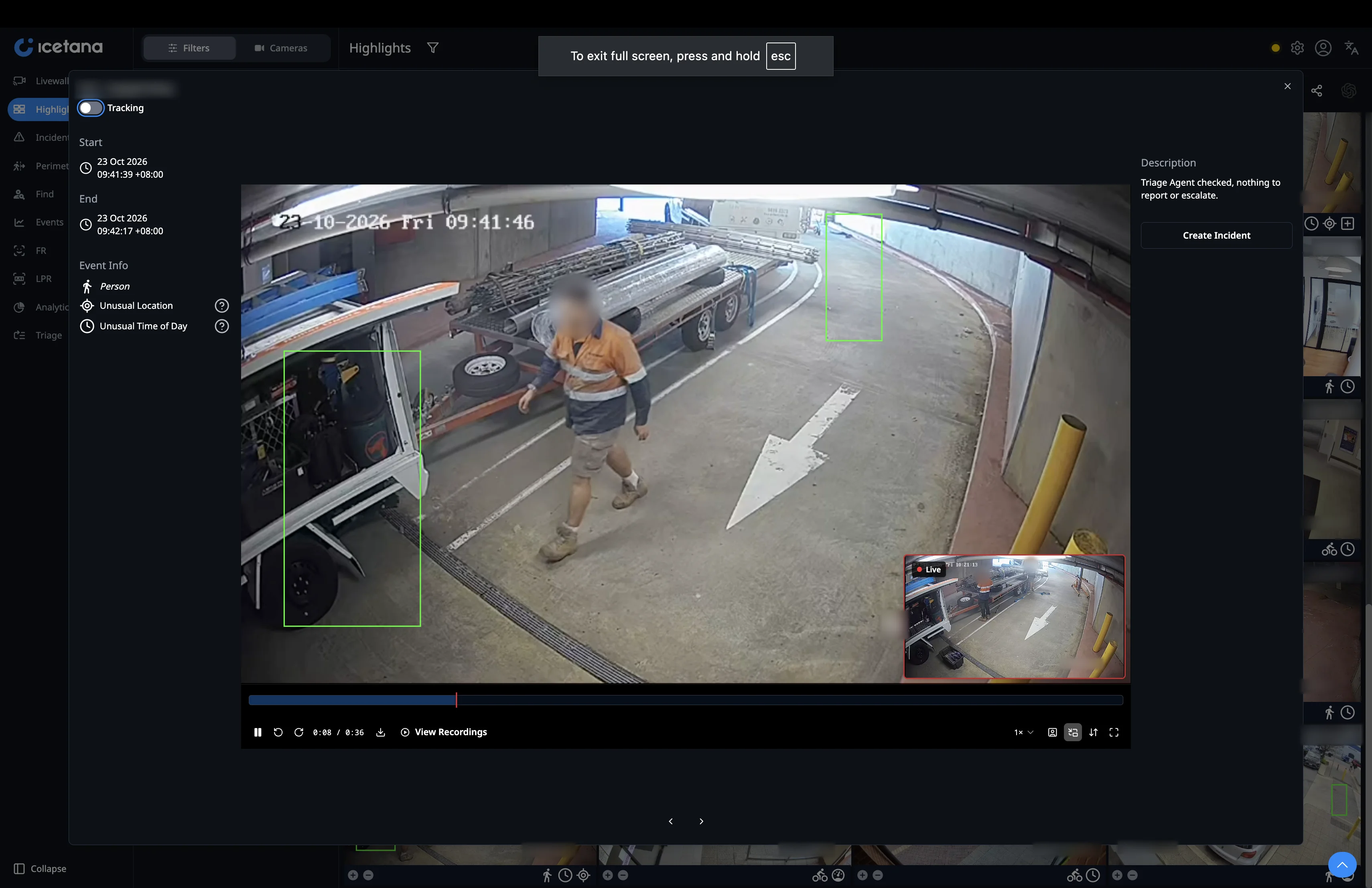Pause the video playback

258,732
